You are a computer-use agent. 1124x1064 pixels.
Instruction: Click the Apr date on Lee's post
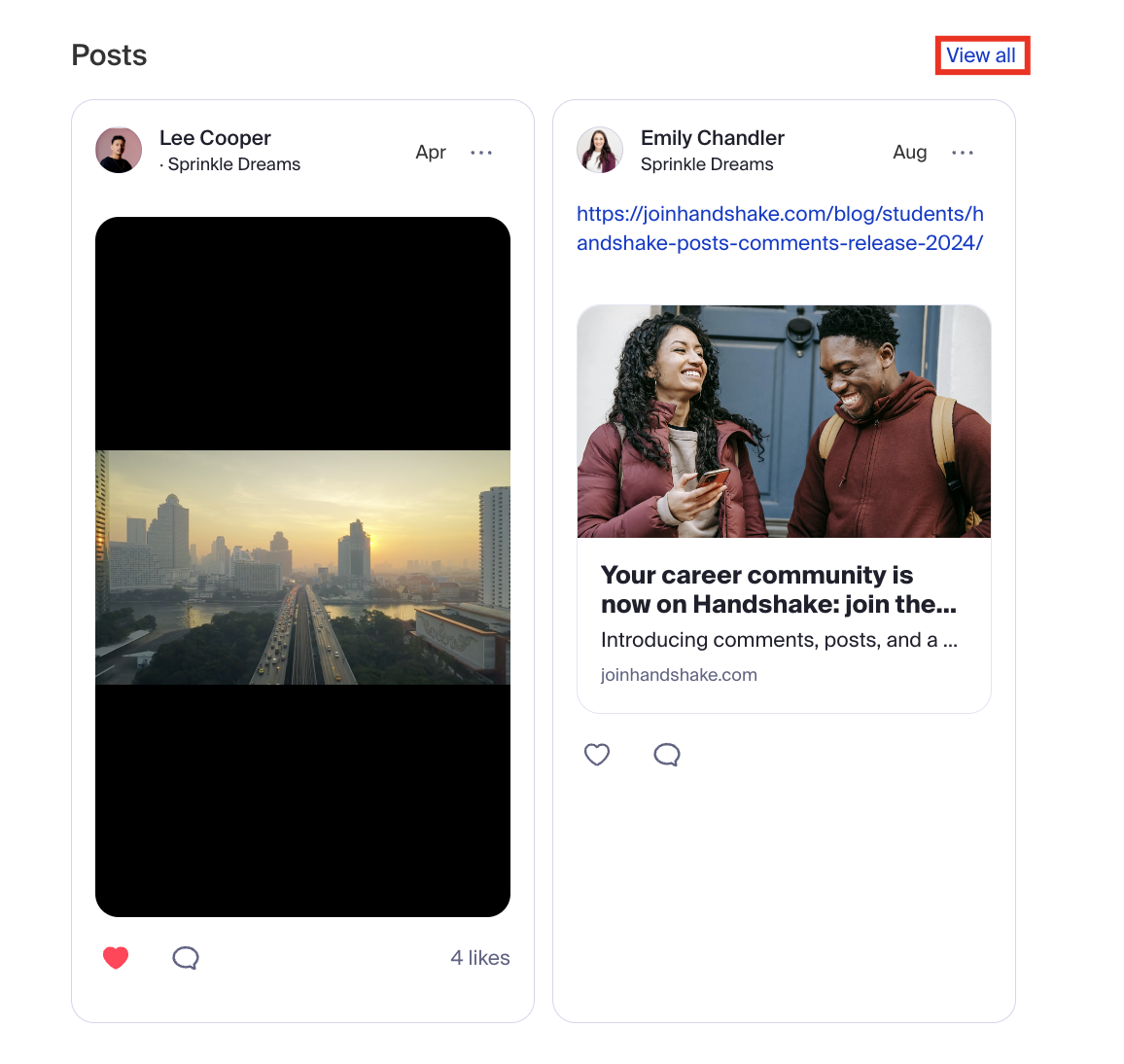point(431,152)
